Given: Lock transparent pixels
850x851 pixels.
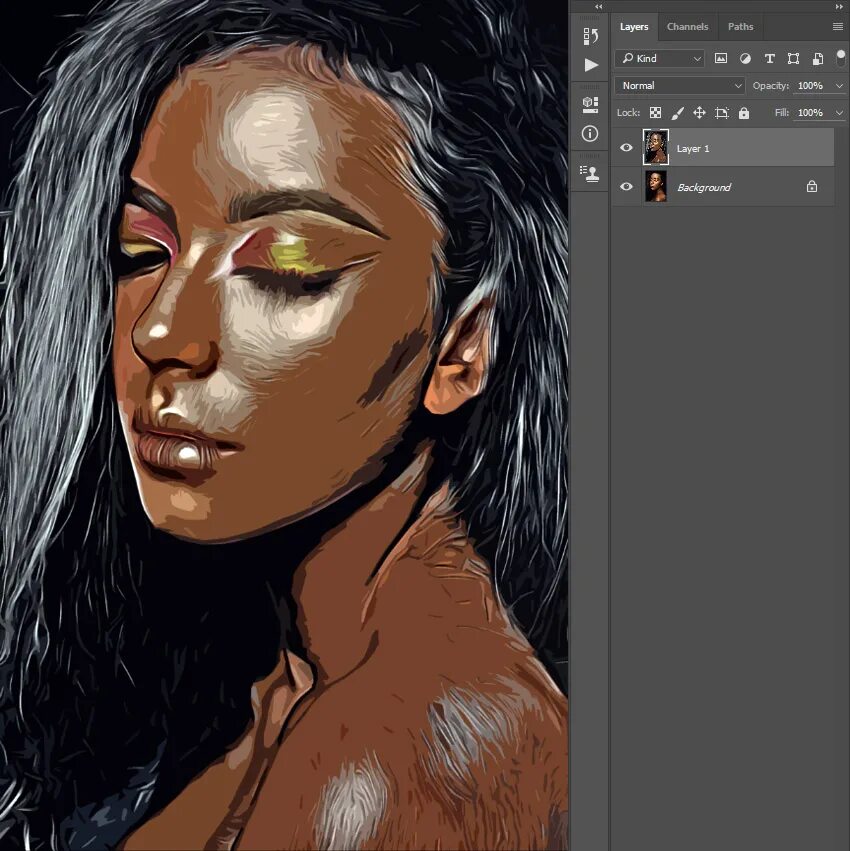Looking at the screenshot, I should click(x=656, y=112).
